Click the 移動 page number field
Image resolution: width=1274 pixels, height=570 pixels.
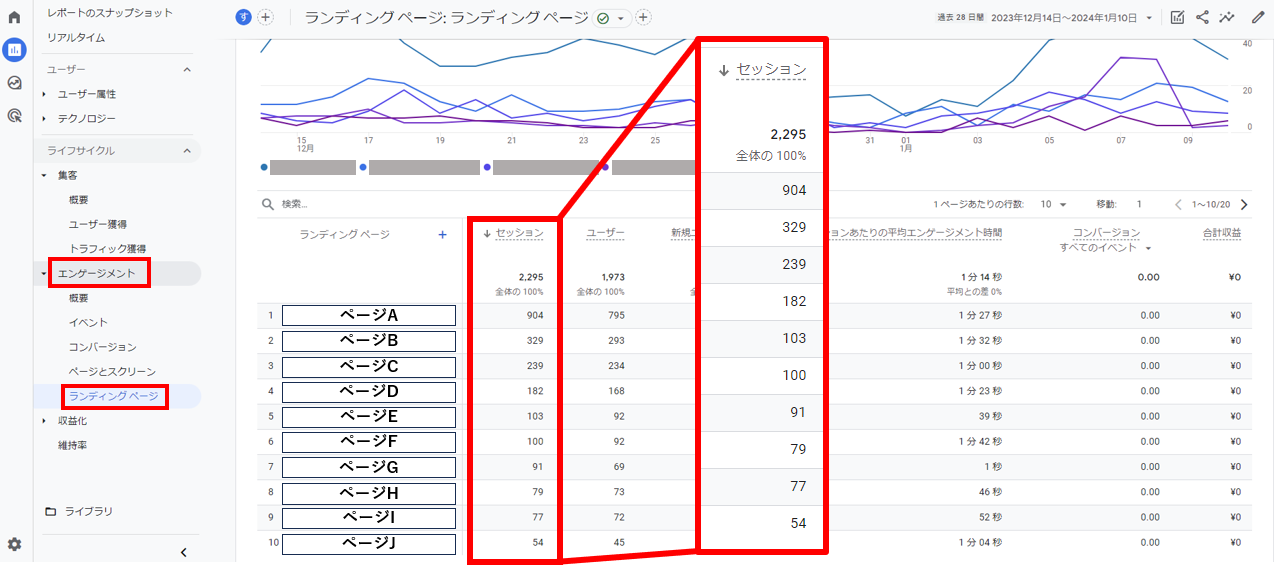[x=1138, y=204]
